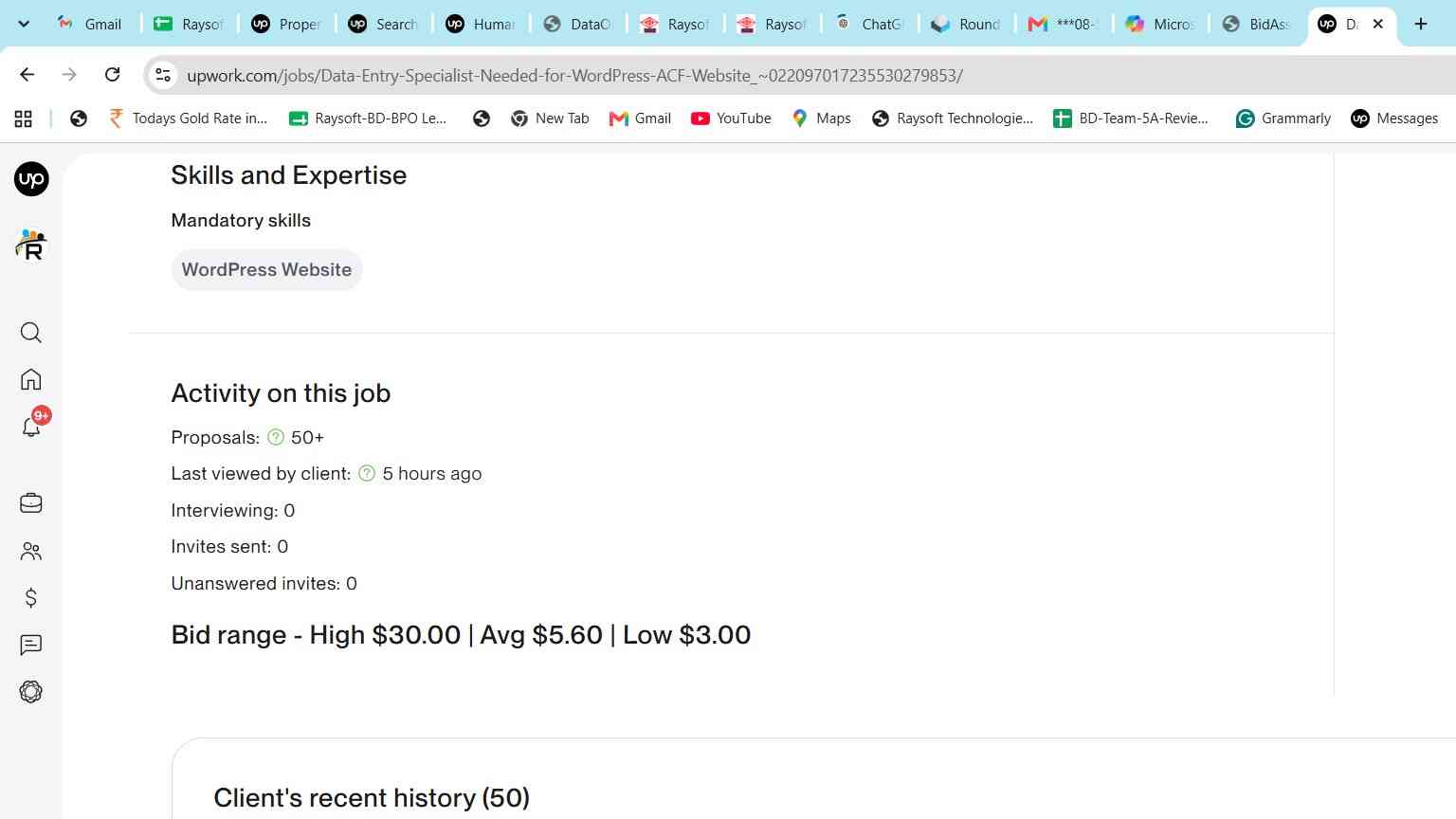Open the notifications bell icon
The height and width of the screenshot is (819, 1456).
[31, 426]
